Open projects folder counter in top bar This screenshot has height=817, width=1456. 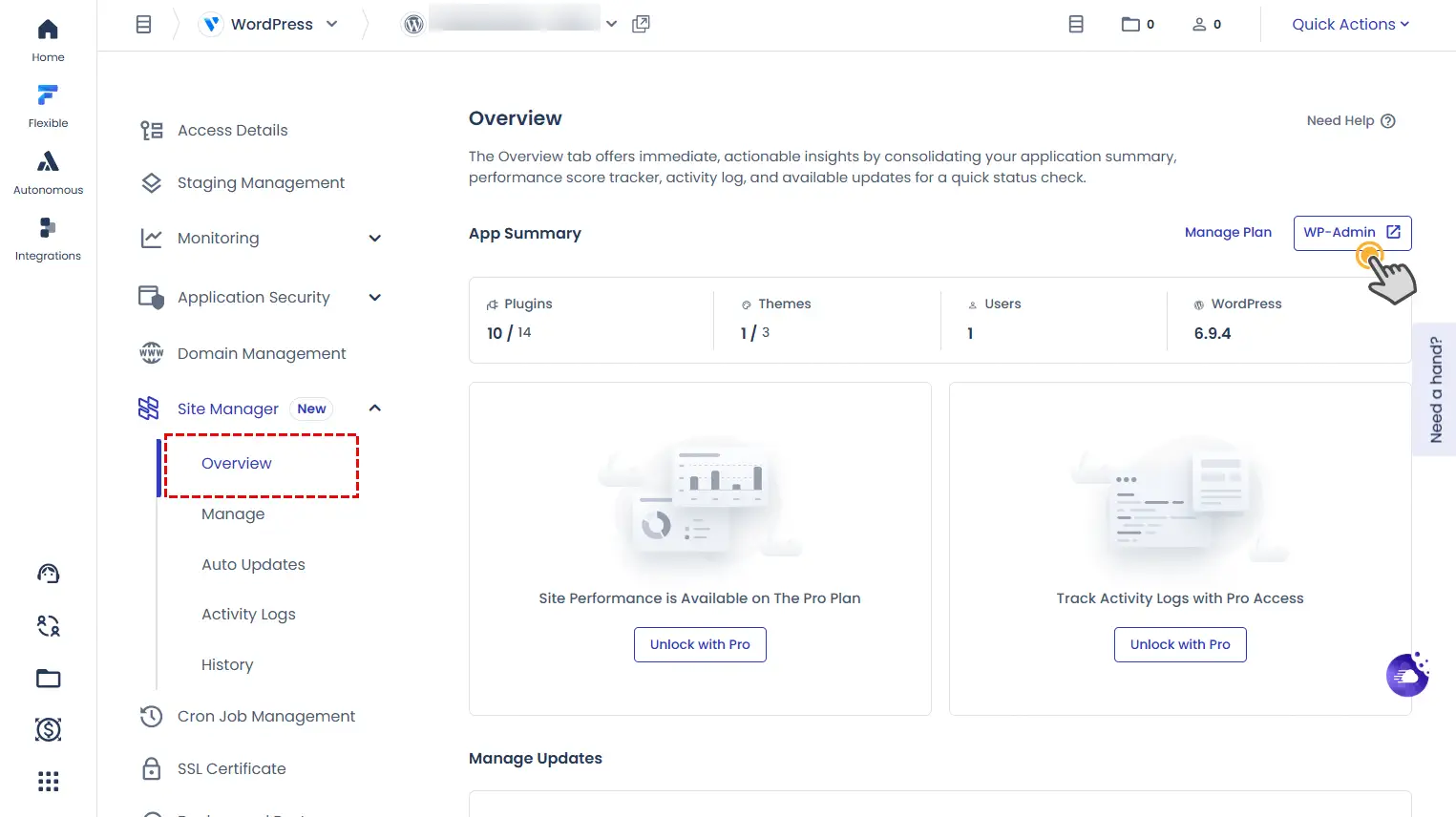1138,24
